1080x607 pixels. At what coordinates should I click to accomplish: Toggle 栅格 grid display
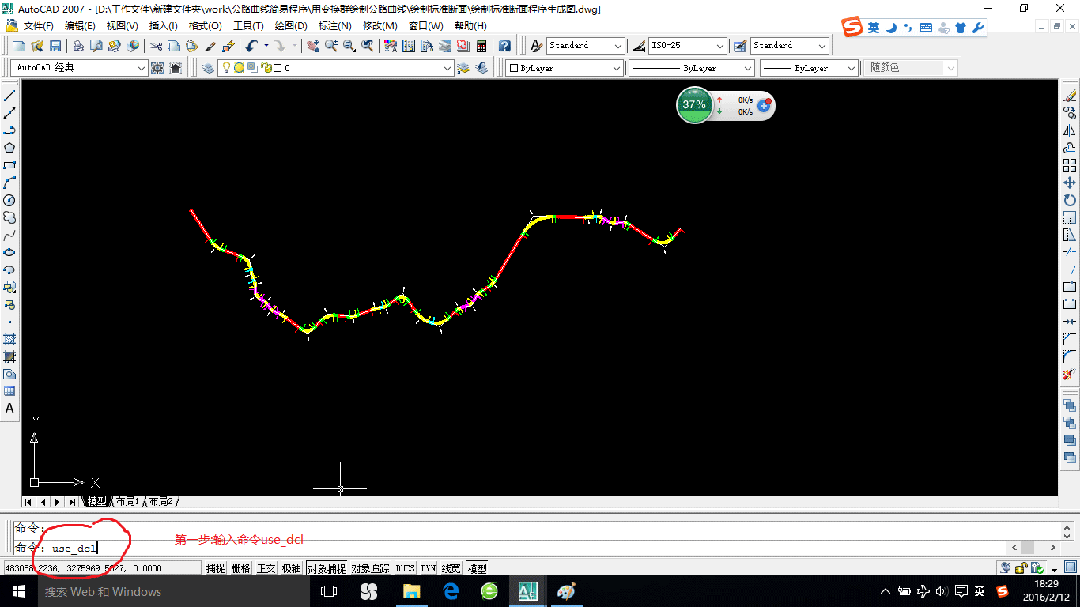[240, 568]
